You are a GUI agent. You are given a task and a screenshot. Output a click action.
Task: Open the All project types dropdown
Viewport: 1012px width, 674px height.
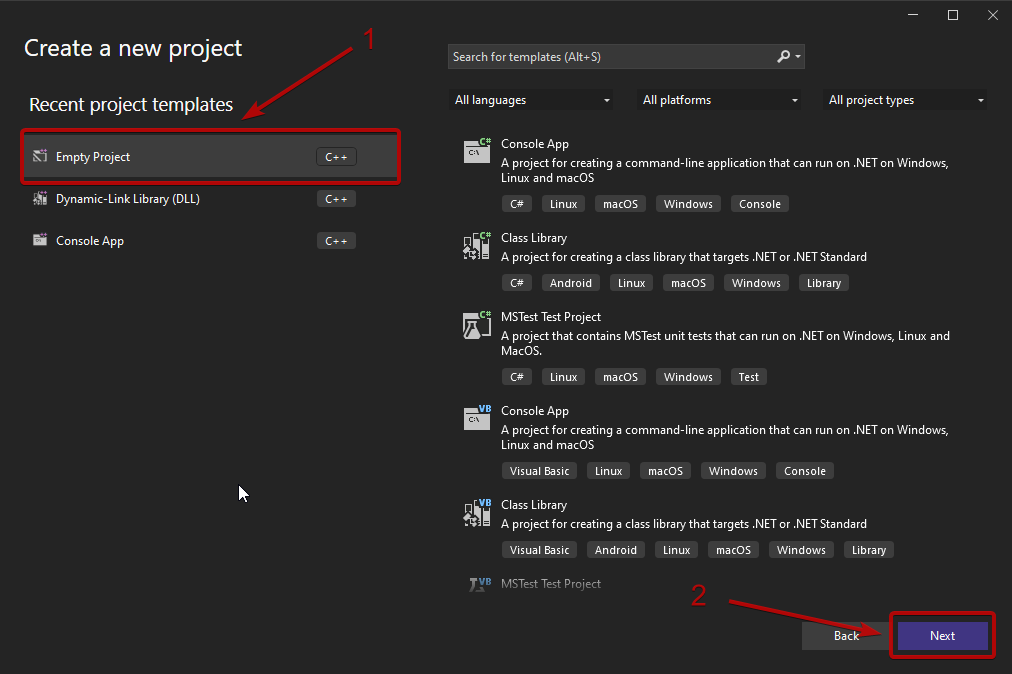(x=906, y=100)
